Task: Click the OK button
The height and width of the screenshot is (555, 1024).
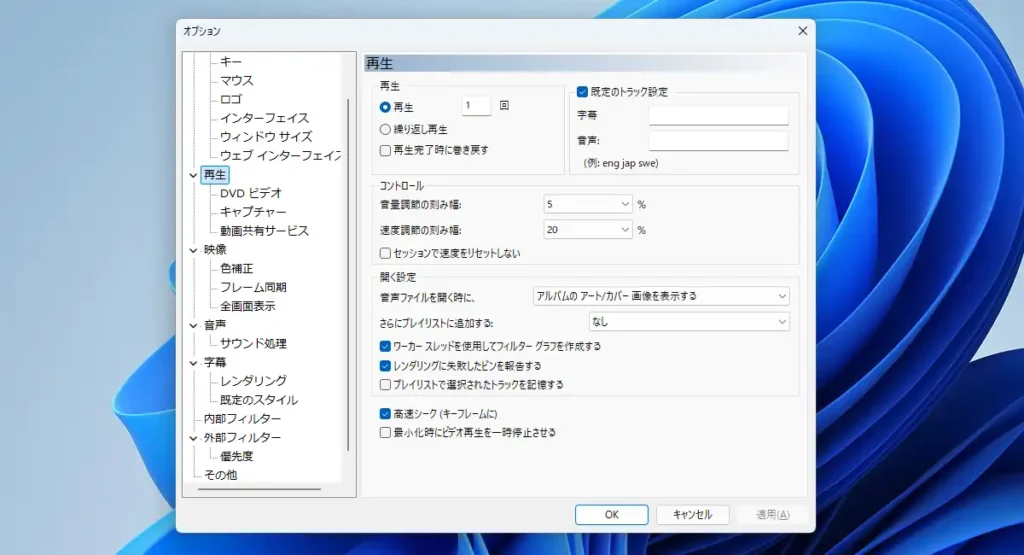Action: tap(611, 515)
